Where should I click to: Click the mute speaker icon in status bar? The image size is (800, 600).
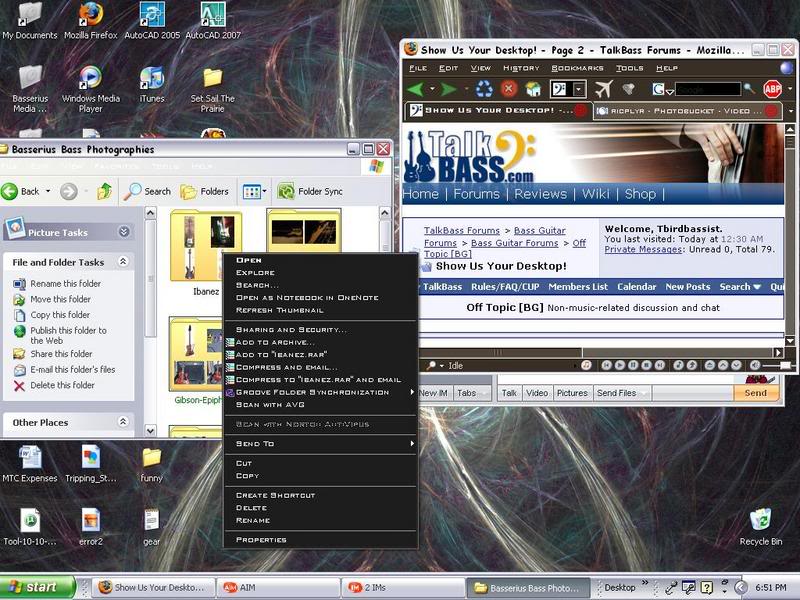click(755, 365)
